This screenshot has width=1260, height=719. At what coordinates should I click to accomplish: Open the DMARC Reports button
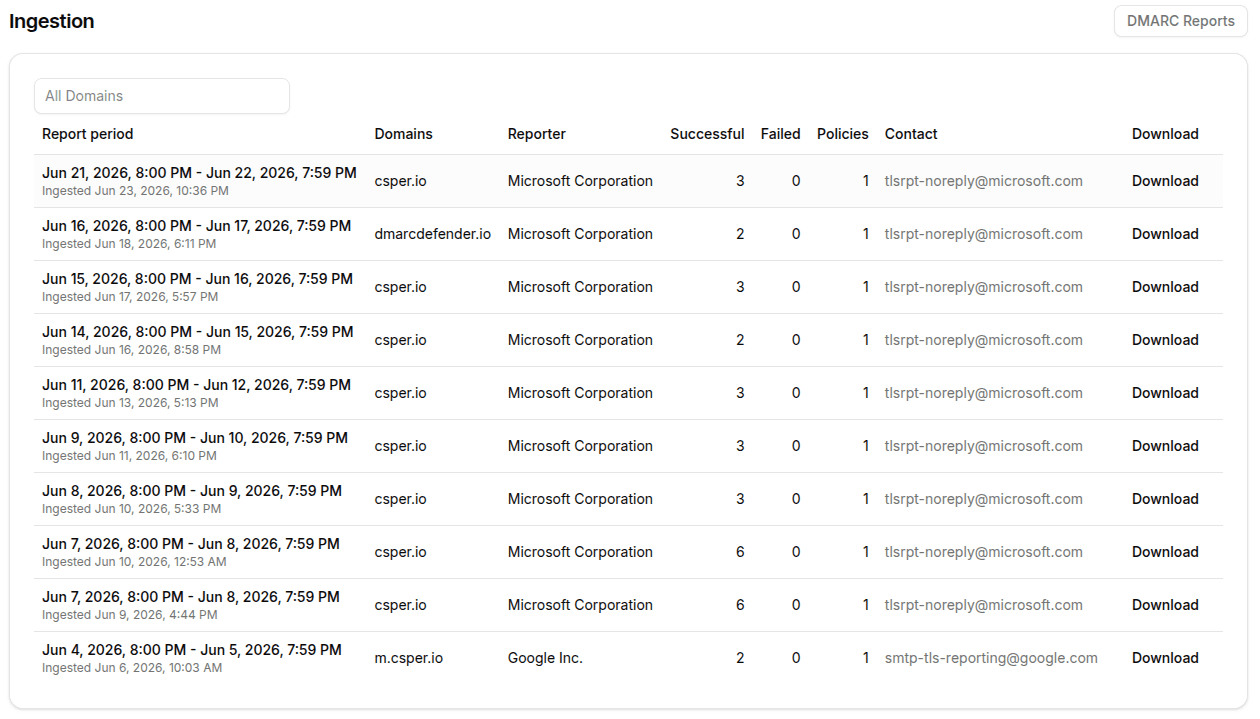click(1181, 21)
